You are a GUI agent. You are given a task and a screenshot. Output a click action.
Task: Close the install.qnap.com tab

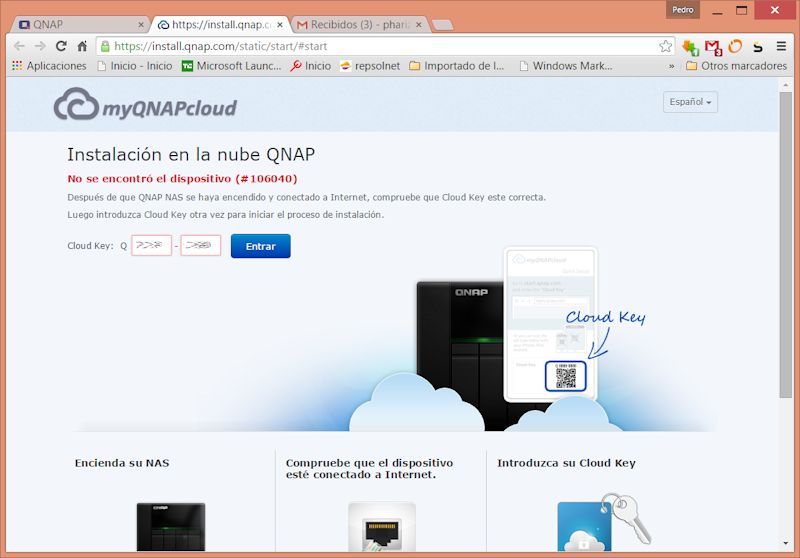pyautogui.click(x=280, y=24)
